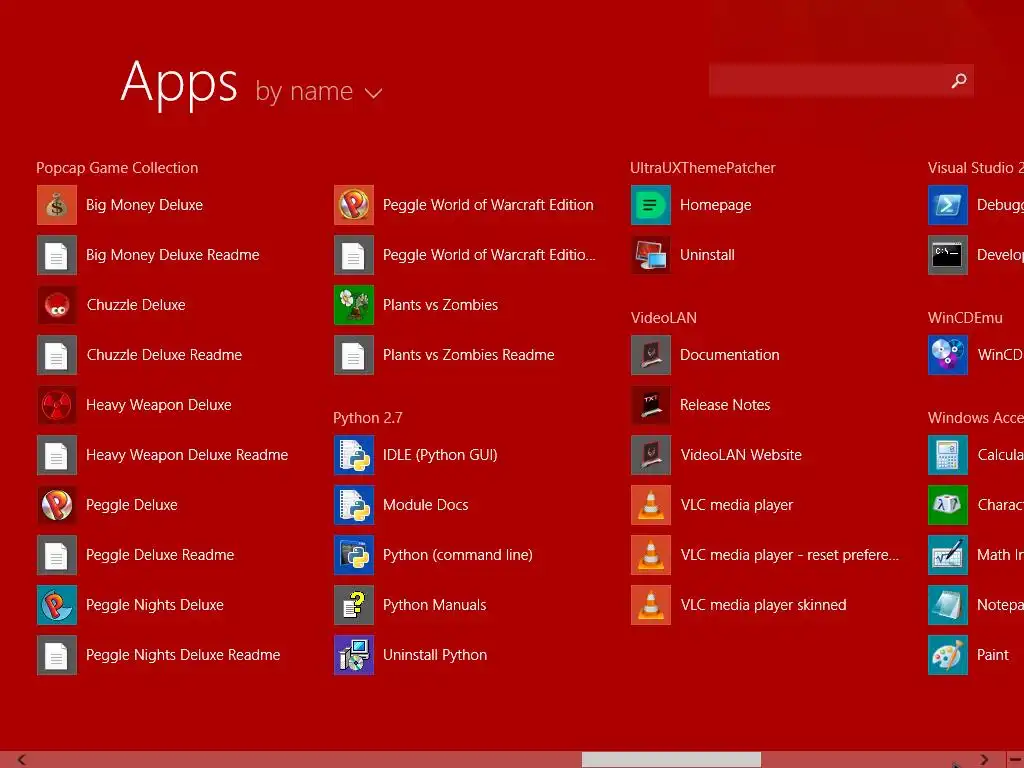Image resolution: width=1024 pixels, height=768 pixels.
Task: Open the Heavy Weapon Deluxe icon
Action: click(x=57, y=405)
